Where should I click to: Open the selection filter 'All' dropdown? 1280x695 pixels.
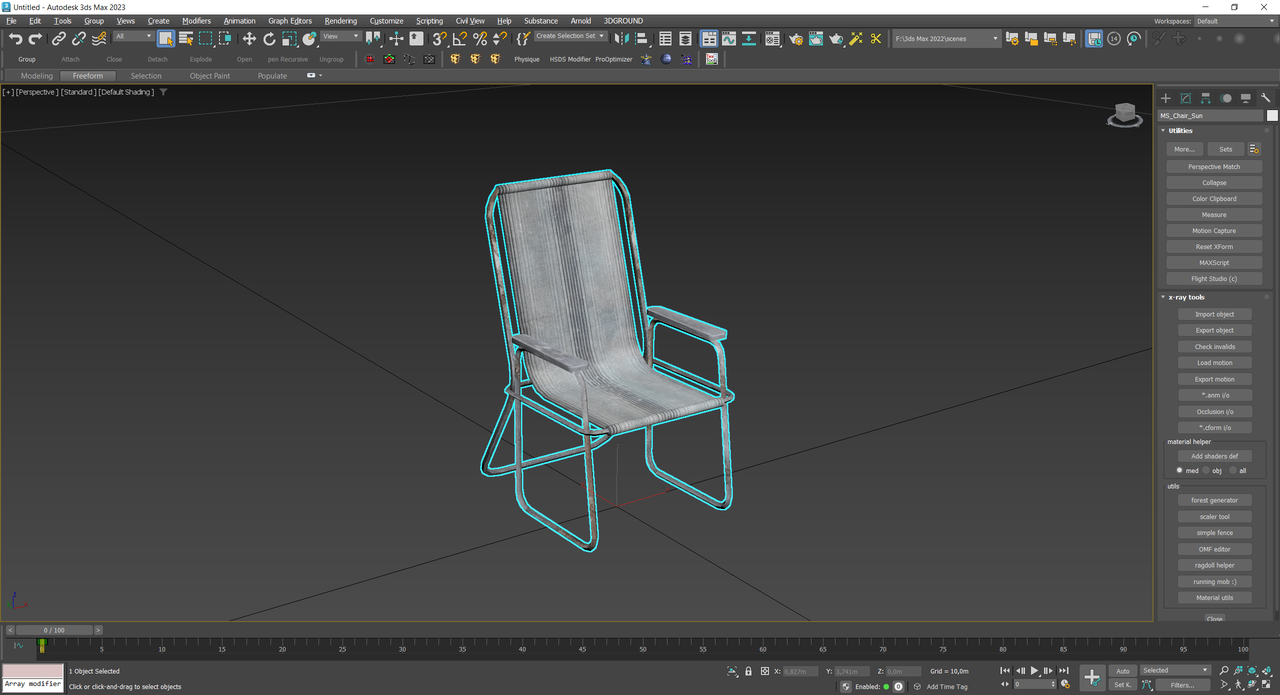tap(133, 37)
